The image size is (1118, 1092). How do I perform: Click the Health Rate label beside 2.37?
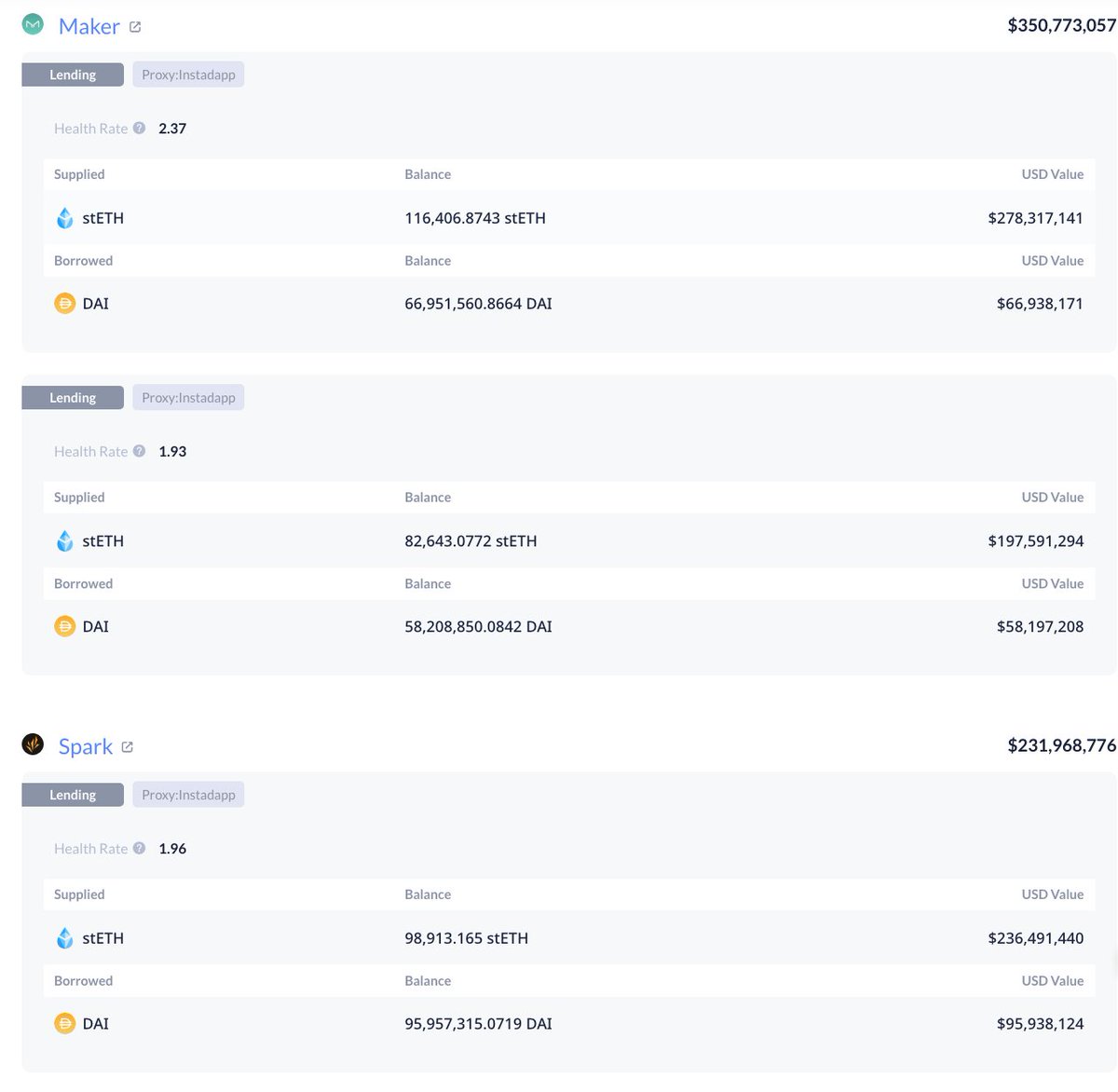tap(90, 129)
